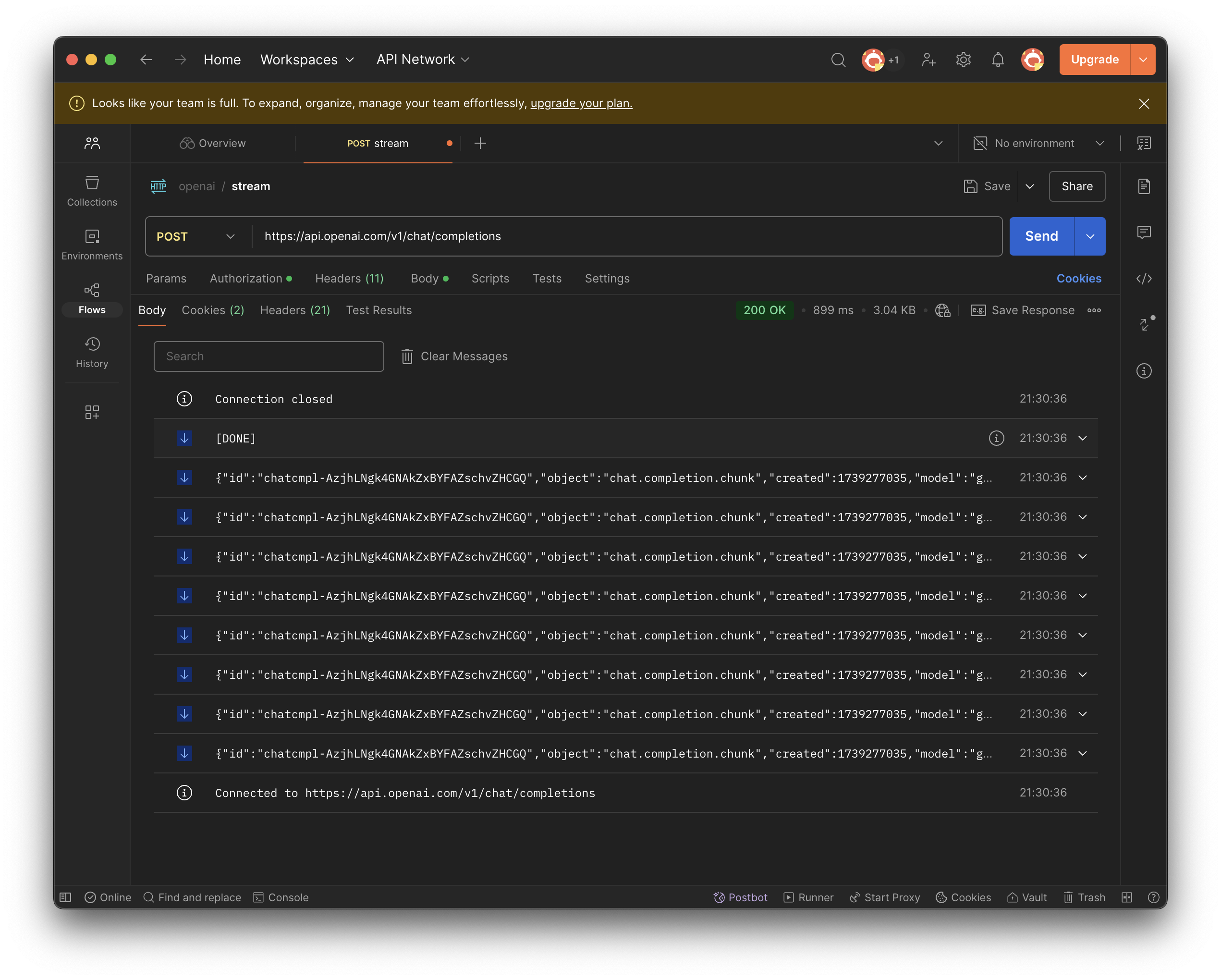Open the POST method dropdown
The width and height of the screenshot is (1221, 980).
click(x=195, y=236)
